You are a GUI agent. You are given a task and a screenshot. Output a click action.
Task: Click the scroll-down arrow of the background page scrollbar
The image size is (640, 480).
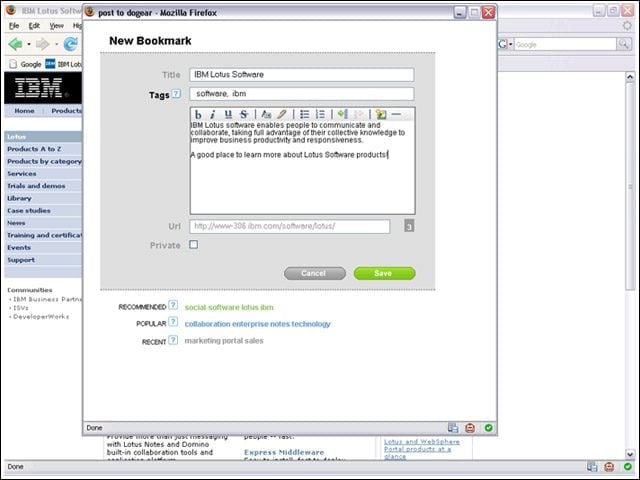click(630, 453)
